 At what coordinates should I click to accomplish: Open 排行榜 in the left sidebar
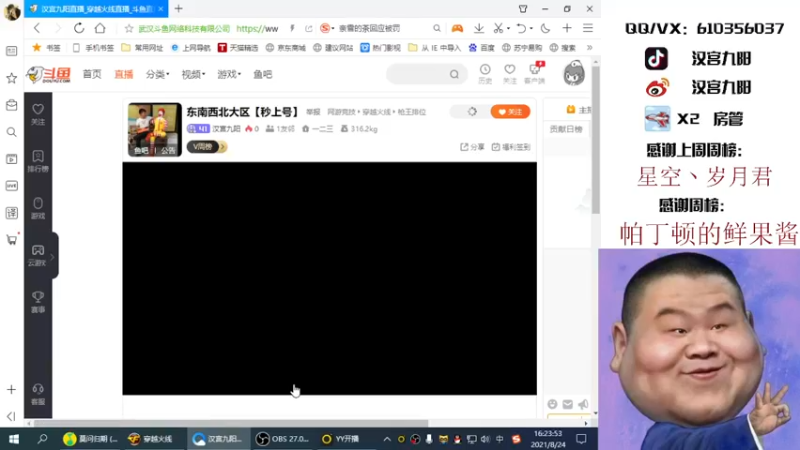[x=38, y=161]
